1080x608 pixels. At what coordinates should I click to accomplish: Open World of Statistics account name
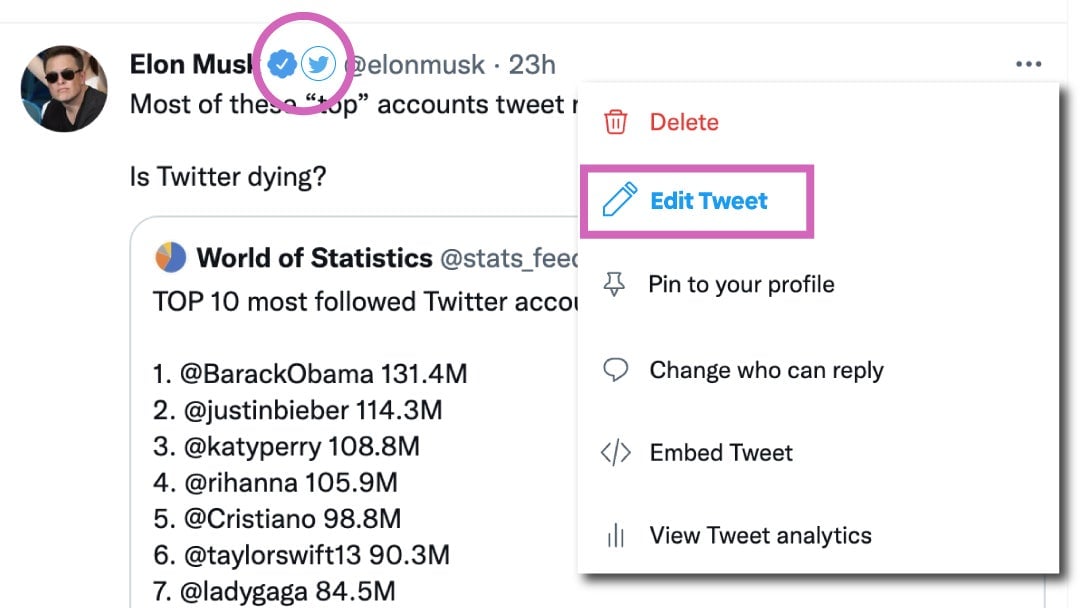tap(314, 258)
